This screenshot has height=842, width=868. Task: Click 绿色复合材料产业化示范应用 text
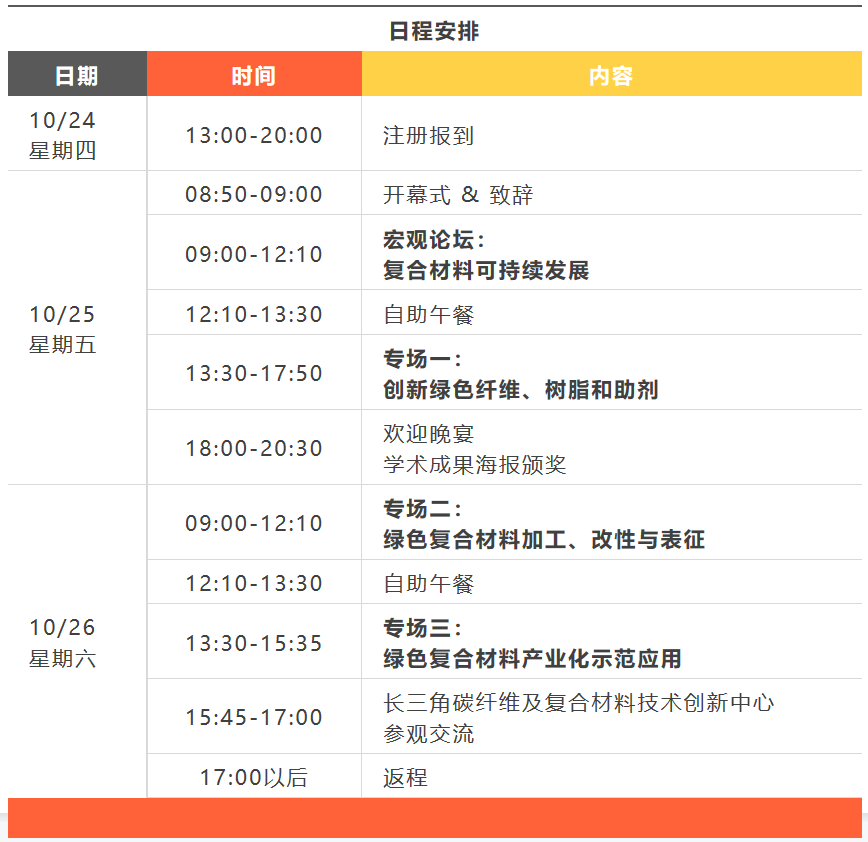(x=532, y=659)
